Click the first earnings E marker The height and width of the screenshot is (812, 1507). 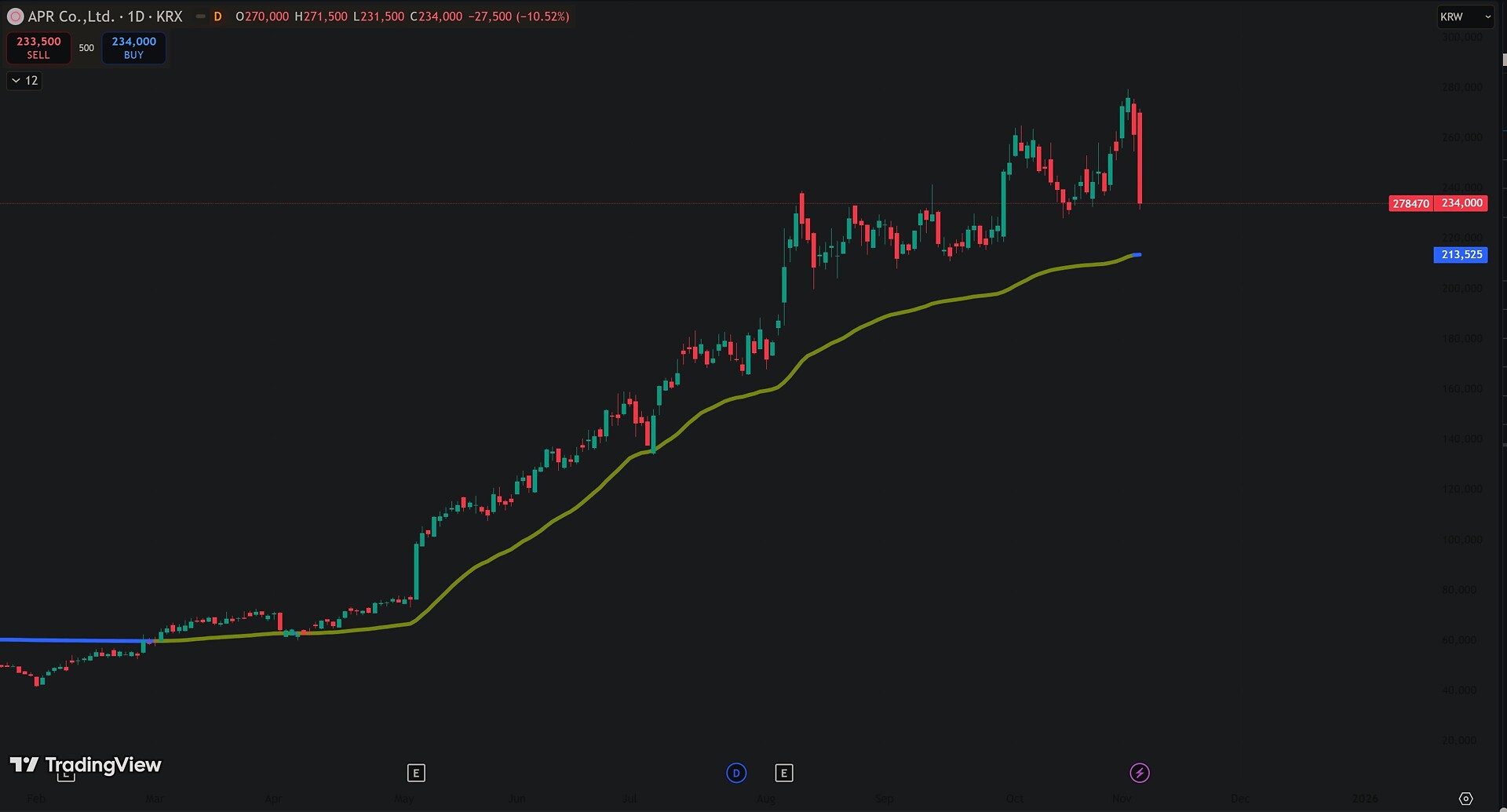[x=416, y=774]
